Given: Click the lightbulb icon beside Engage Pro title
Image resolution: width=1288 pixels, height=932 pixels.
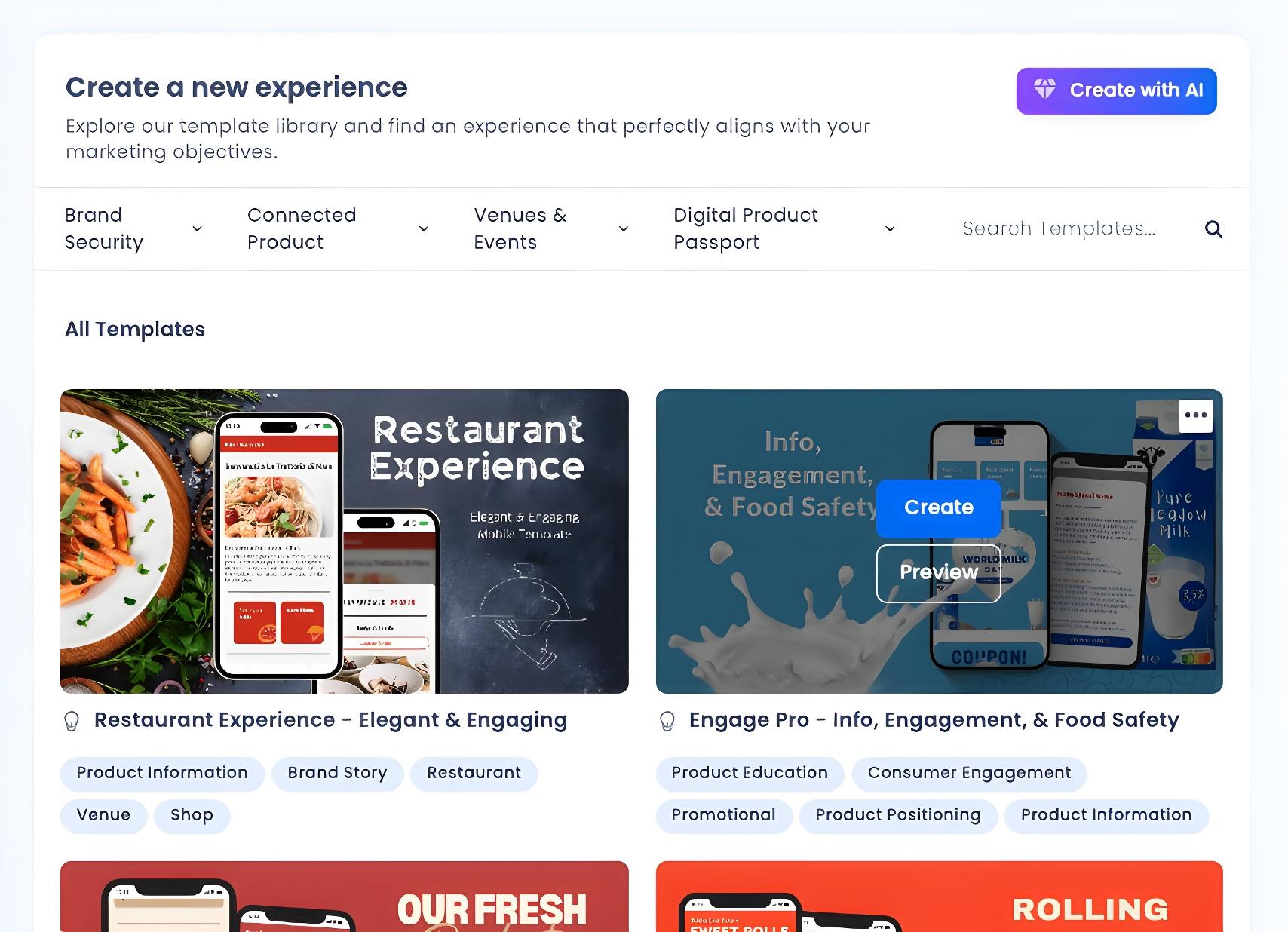Looking at the screenshot, I should [x=667, y=721].
